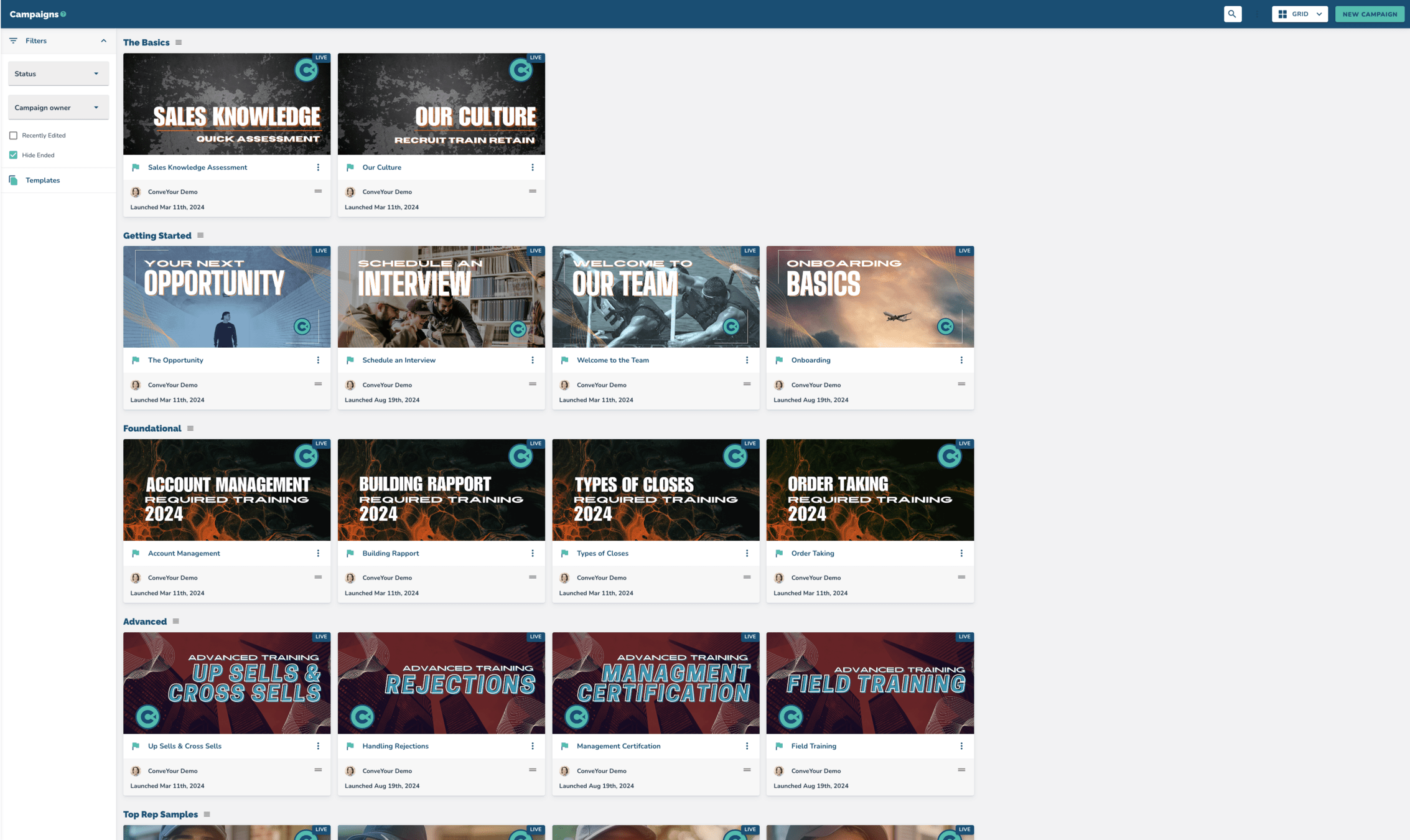Open Templates in the sidebar
1410x840 pixels.
42,180
